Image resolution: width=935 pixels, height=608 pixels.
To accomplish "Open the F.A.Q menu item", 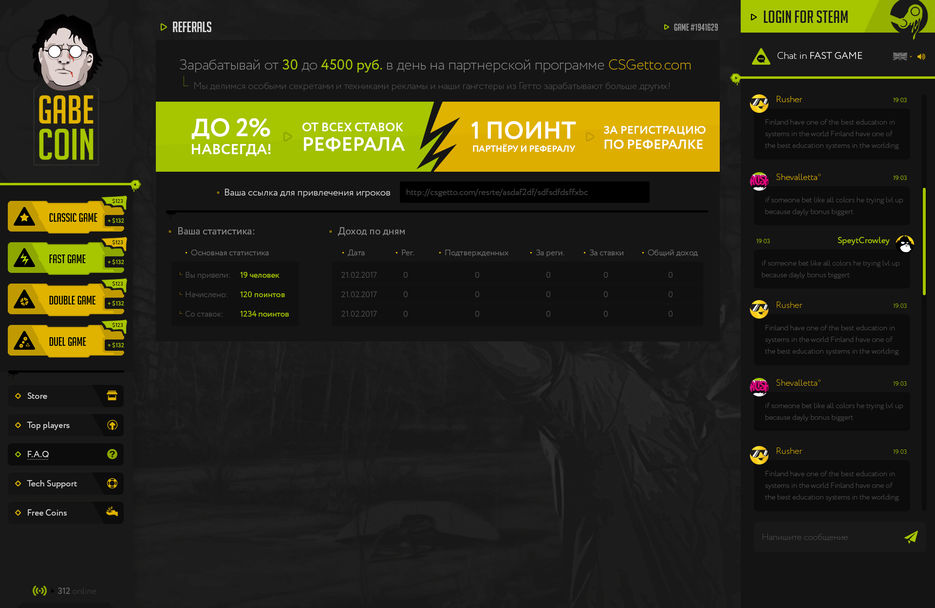I will tap(66, 454).
